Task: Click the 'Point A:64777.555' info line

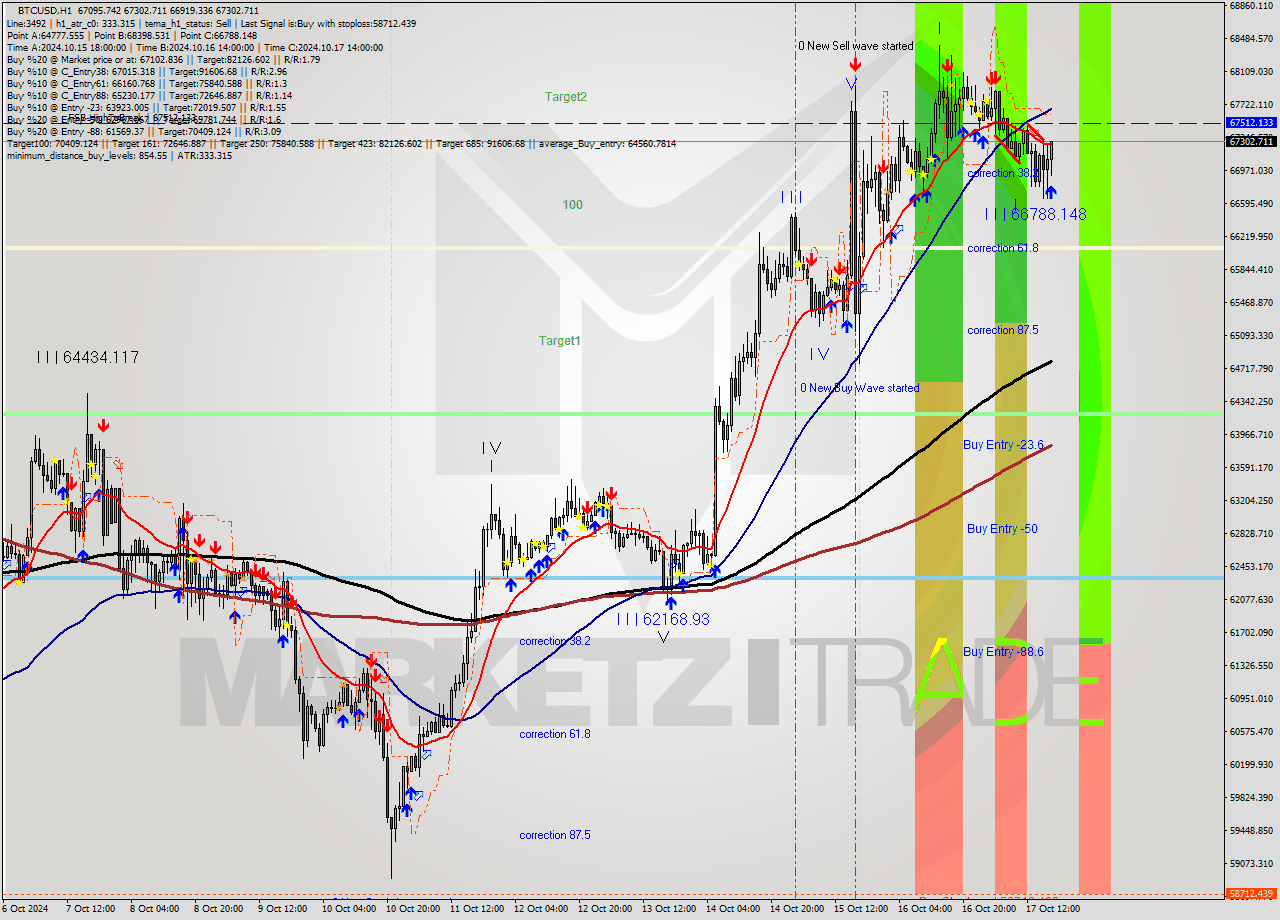Action: coord(131,35)
